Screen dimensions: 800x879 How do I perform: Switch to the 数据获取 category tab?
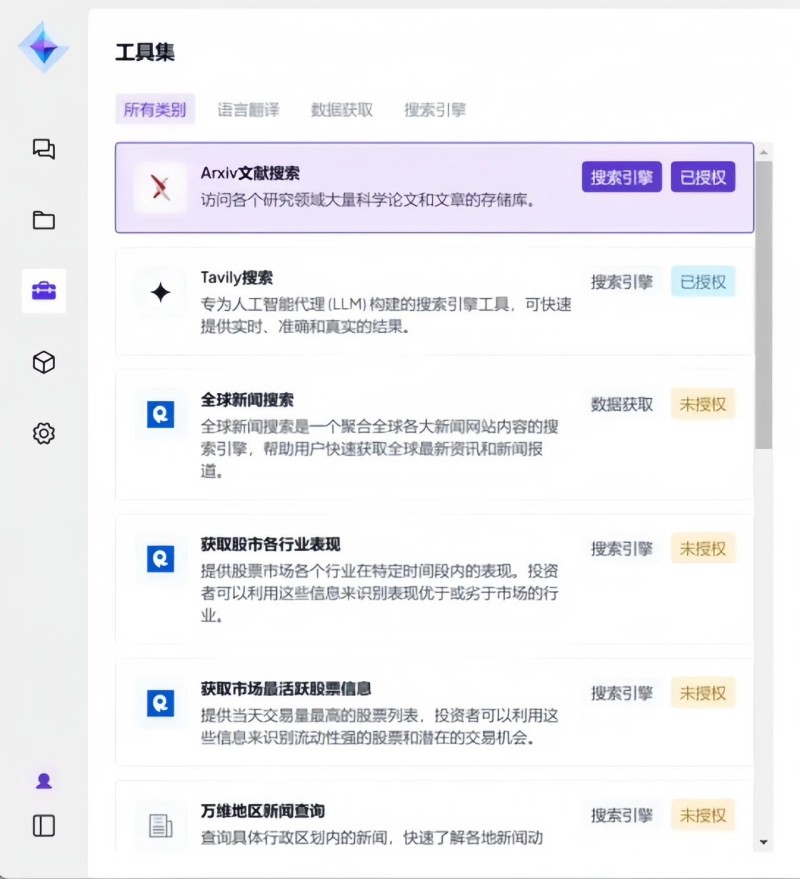pyautogui.click(x=340, y=109)
